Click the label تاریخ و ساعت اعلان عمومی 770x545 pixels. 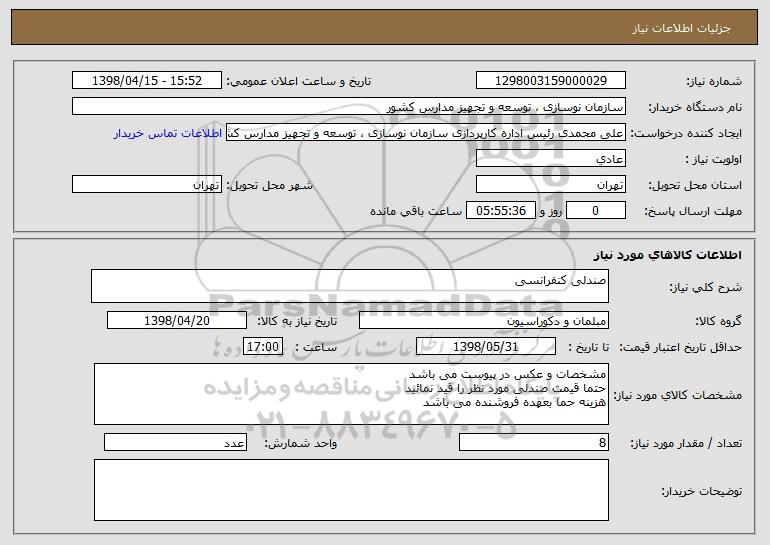pyautogui.click(x=299, y=82)
